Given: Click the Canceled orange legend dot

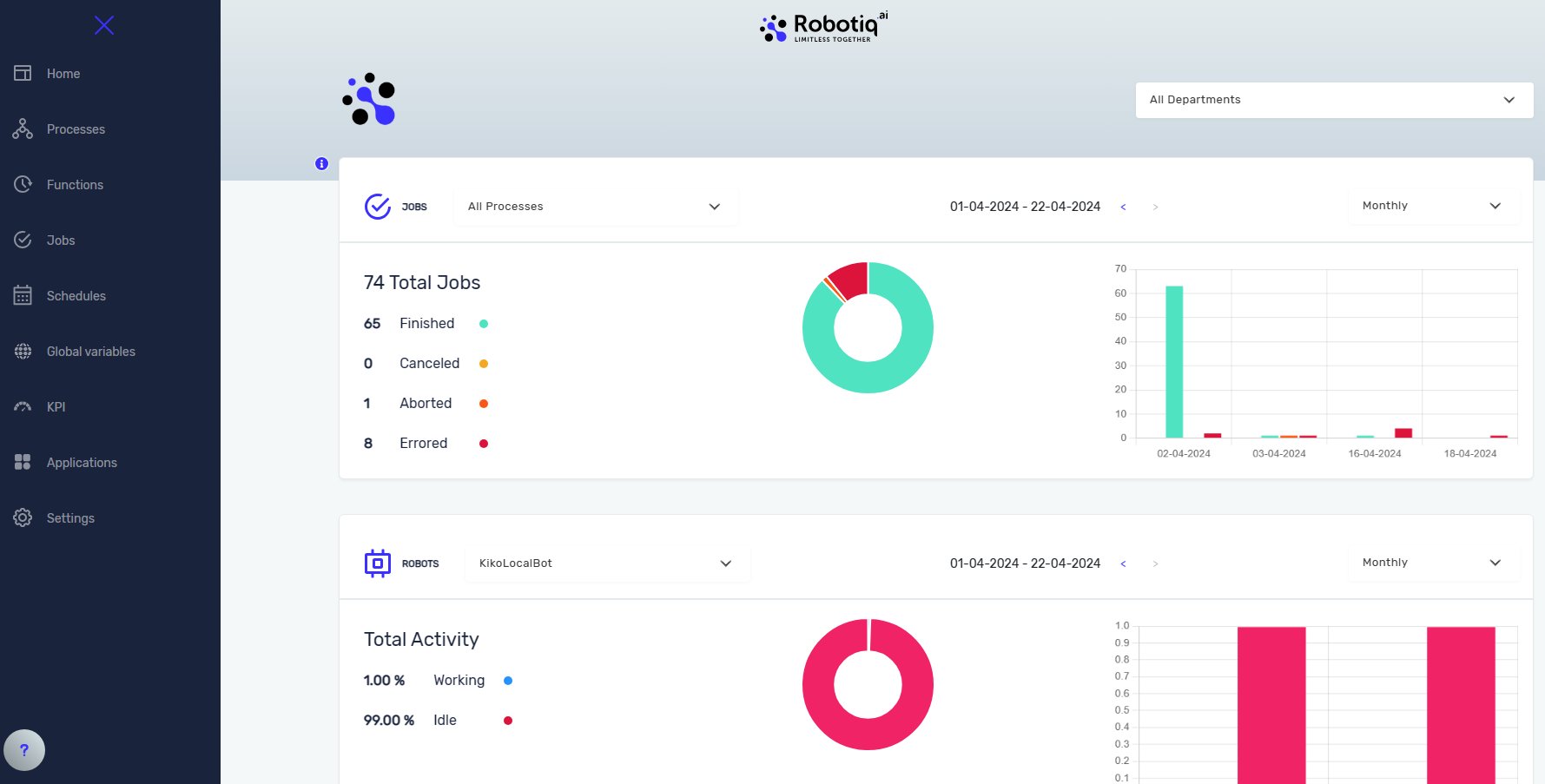Looking at the screenshot, I should 484,364.
